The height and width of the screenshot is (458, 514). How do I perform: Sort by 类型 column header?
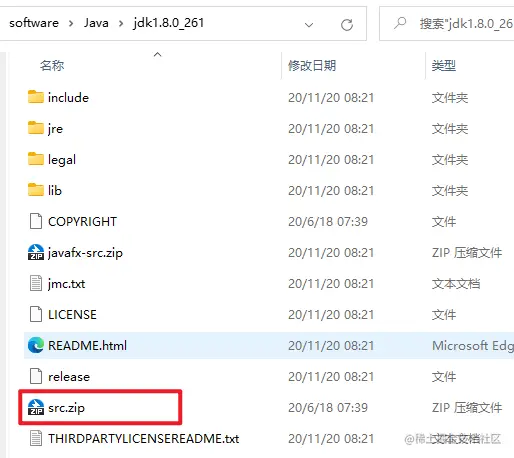(x=444, y=65)
